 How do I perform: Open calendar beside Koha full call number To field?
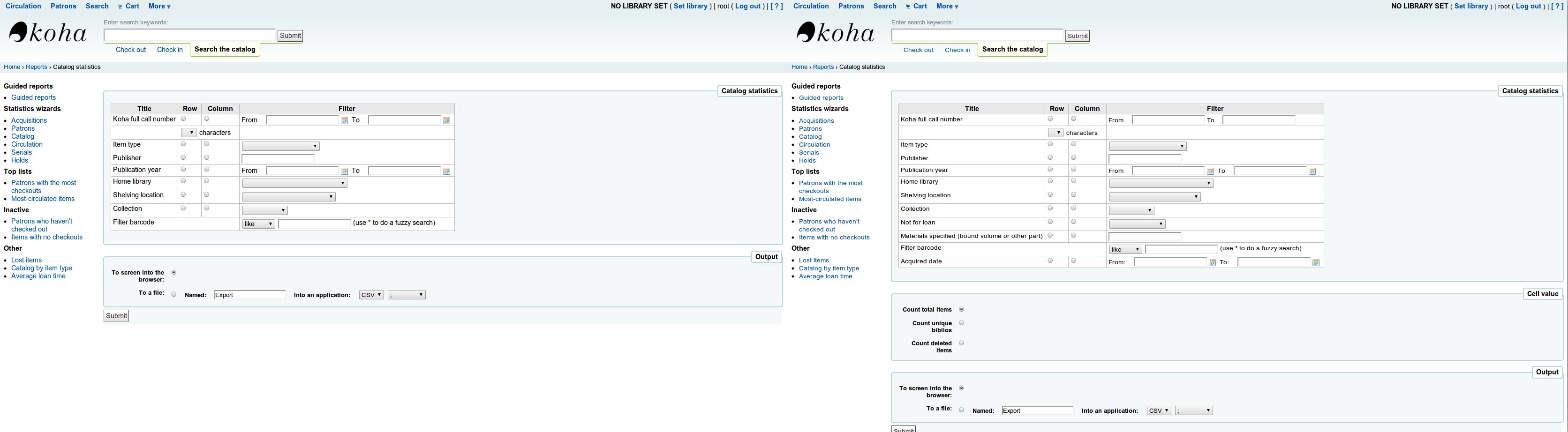(447, 120)
